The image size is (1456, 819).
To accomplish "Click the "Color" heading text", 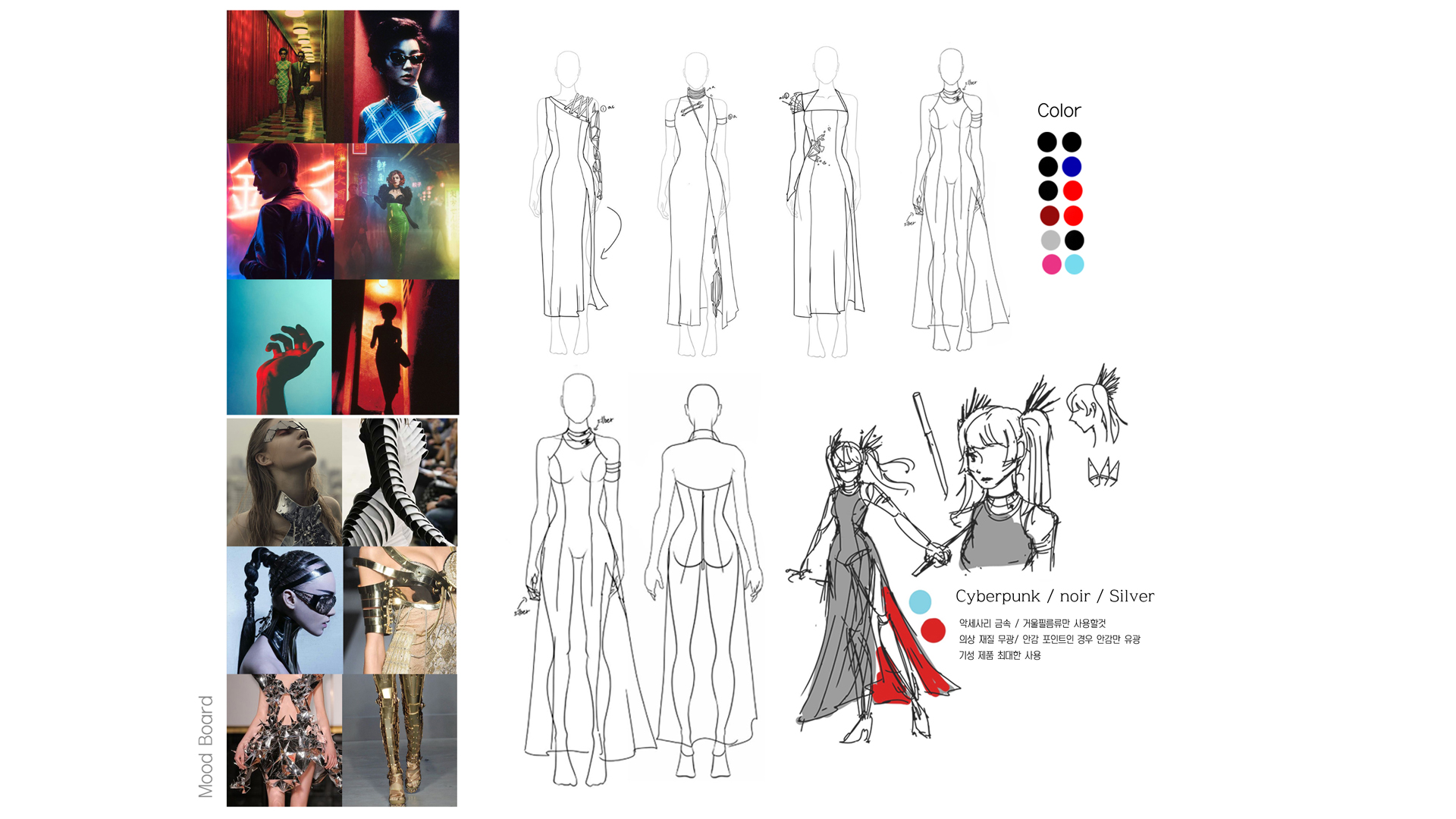I will 1059,111.
